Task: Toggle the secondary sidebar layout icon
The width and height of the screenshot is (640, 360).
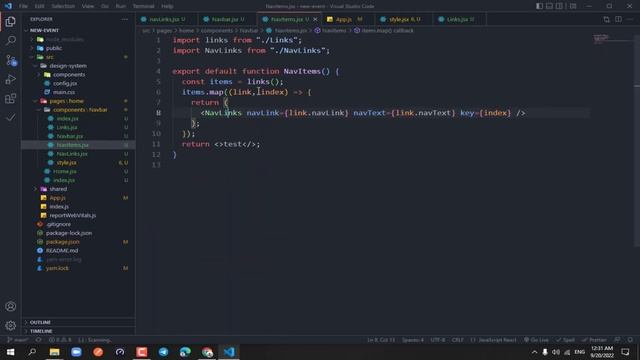Action: pos(559,6)
